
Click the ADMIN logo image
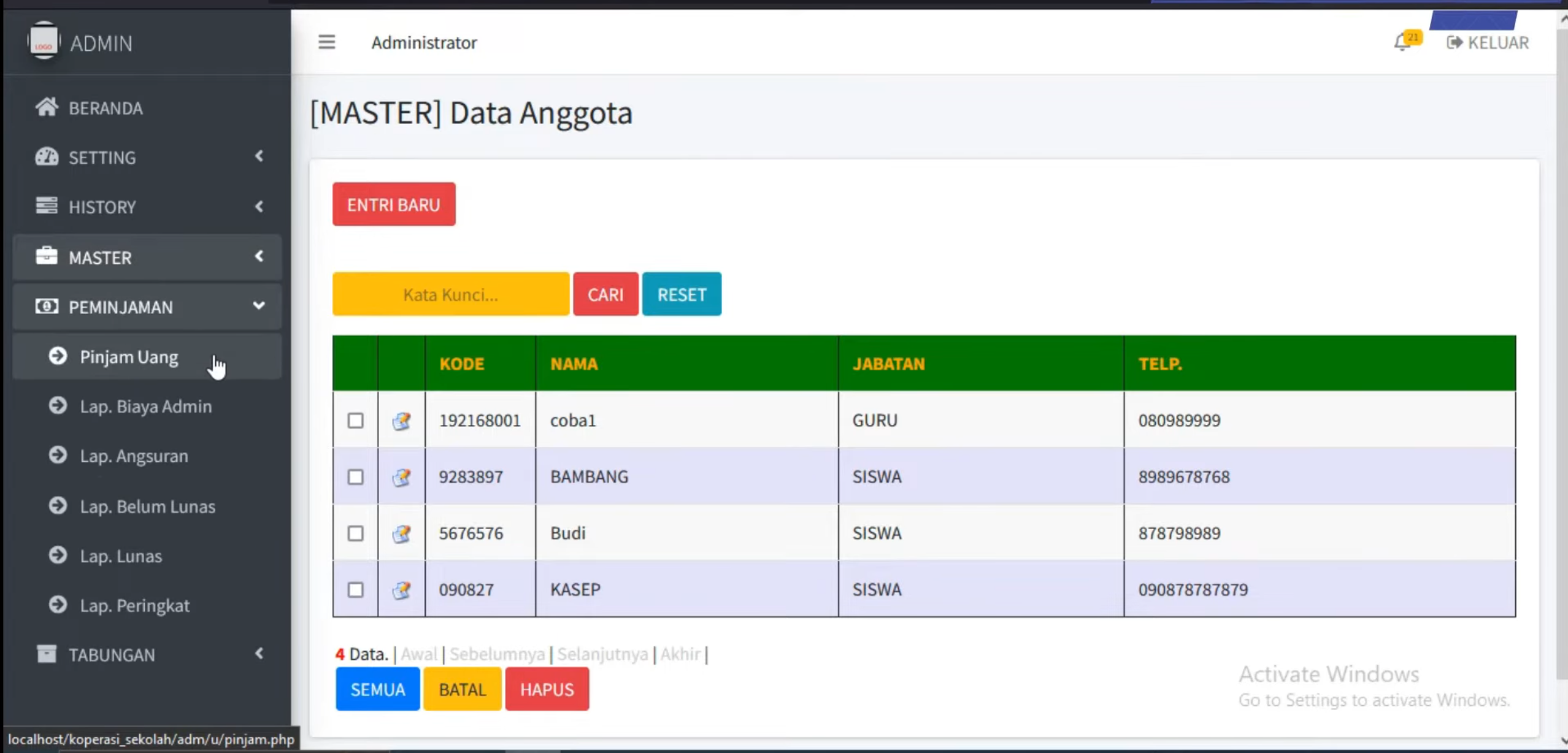pyautogui.click(x=44, y=42)
